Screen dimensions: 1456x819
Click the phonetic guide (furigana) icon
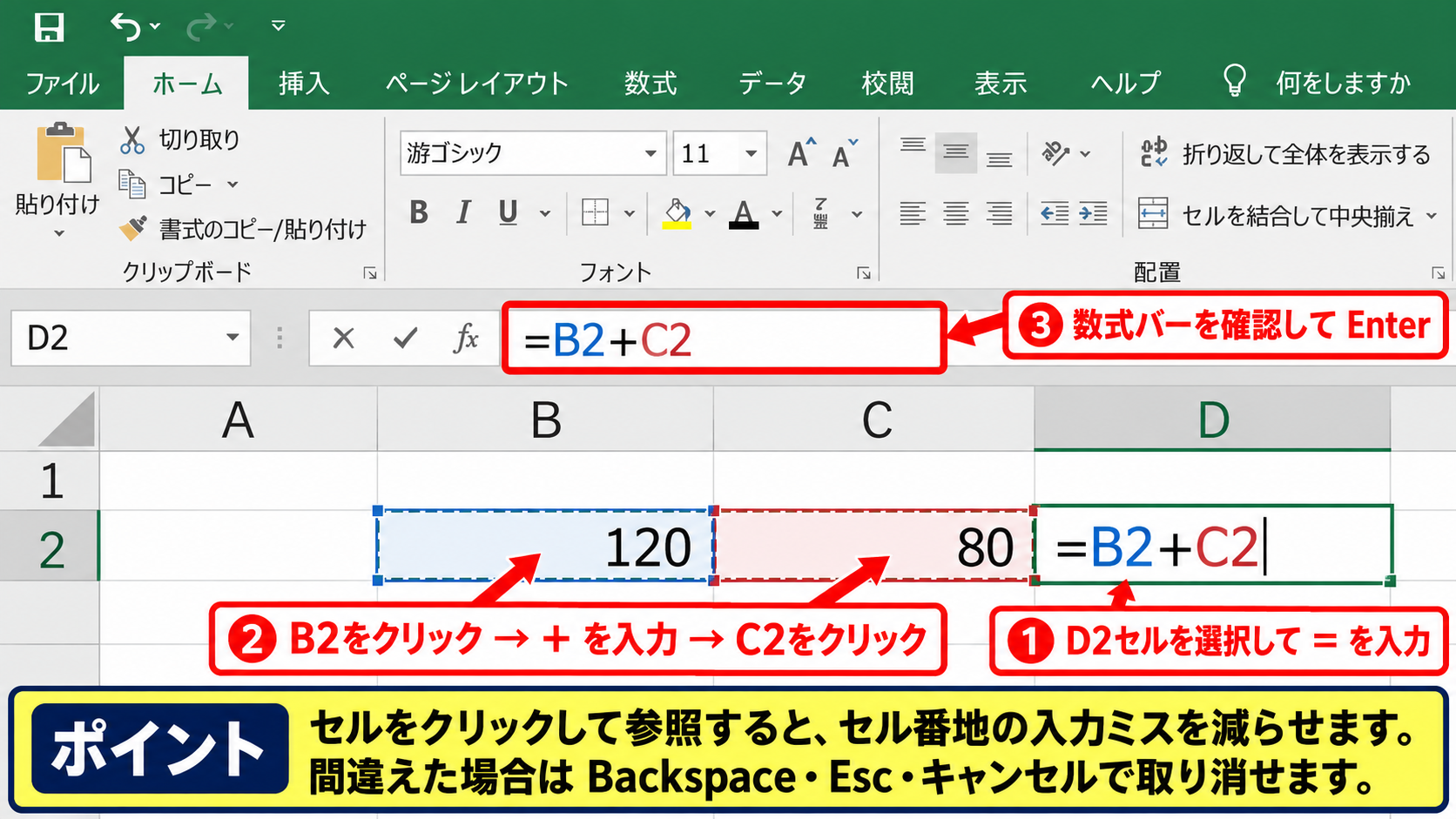coord(820,213)
